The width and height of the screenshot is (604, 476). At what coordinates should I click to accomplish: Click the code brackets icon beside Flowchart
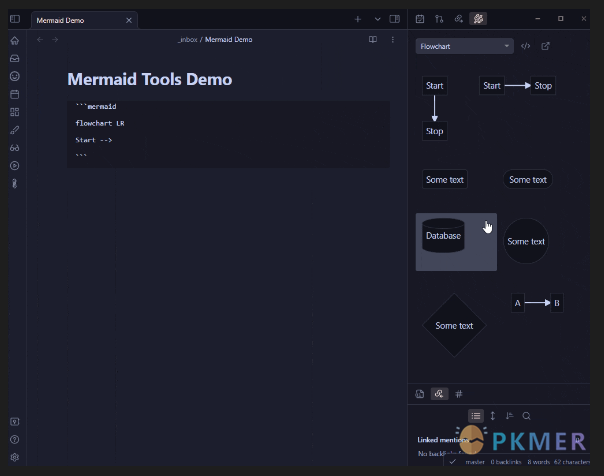pyautogui.click(x=525, y=46)
